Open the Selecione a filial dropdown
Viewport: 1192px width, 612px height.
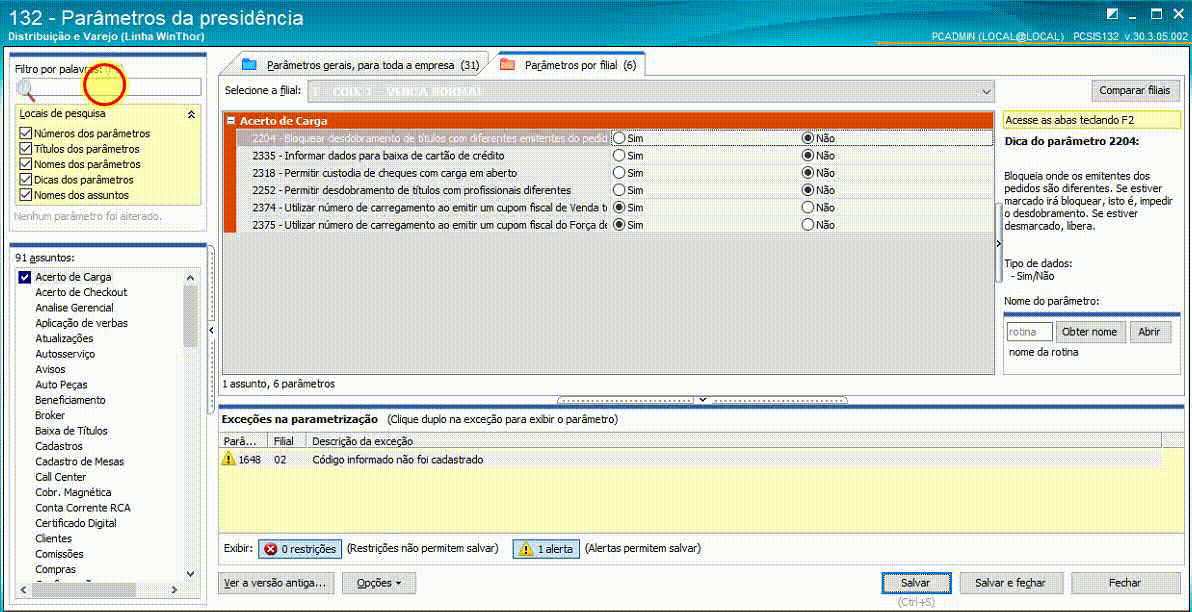(x=986, y=92)
